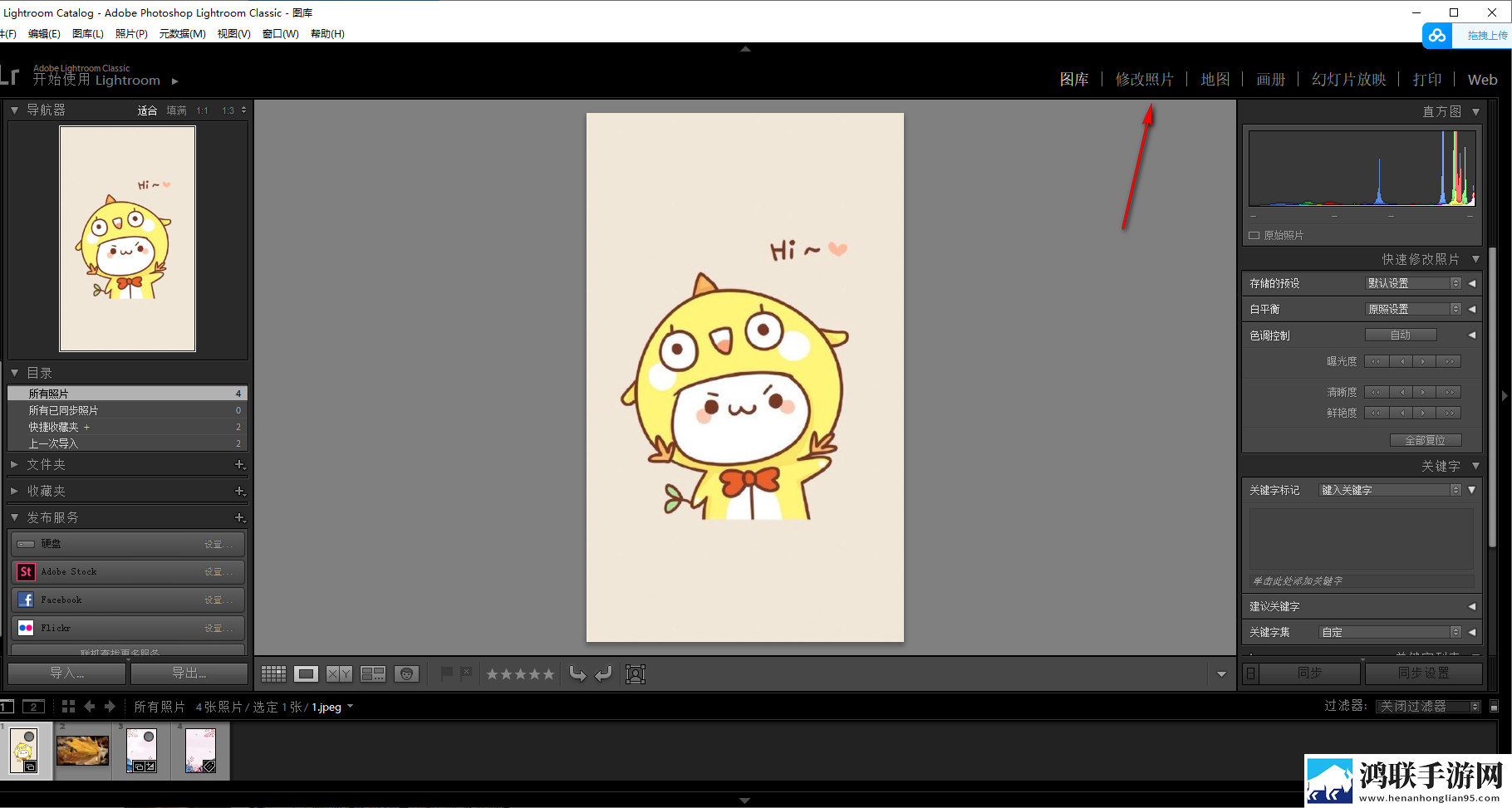Click the 导入 button
This screenshot has height=808, width=1512.
[x=67, y=673]
